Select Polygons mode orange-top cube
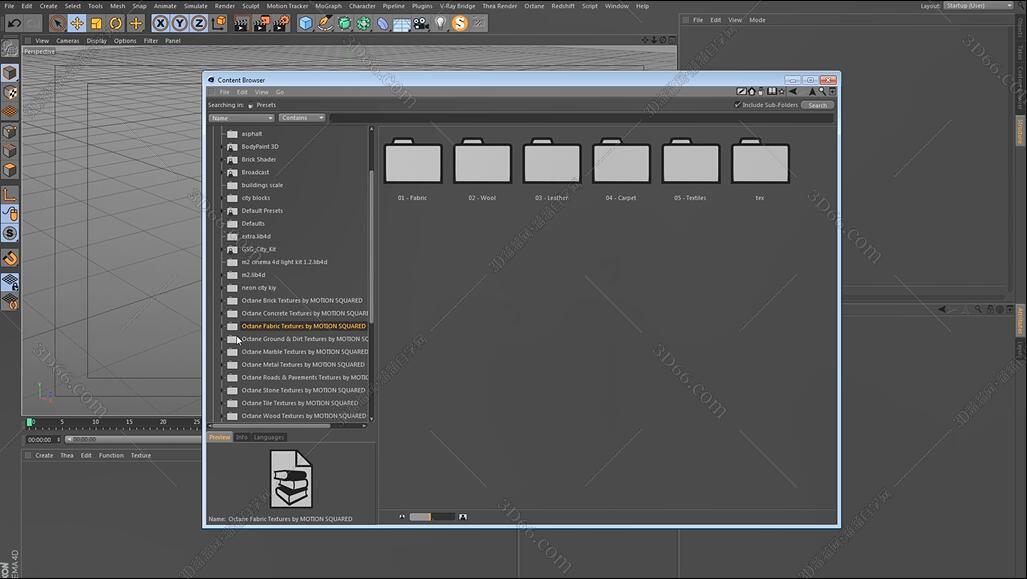The image size is (1027, 579). click(x=9, y=170)
